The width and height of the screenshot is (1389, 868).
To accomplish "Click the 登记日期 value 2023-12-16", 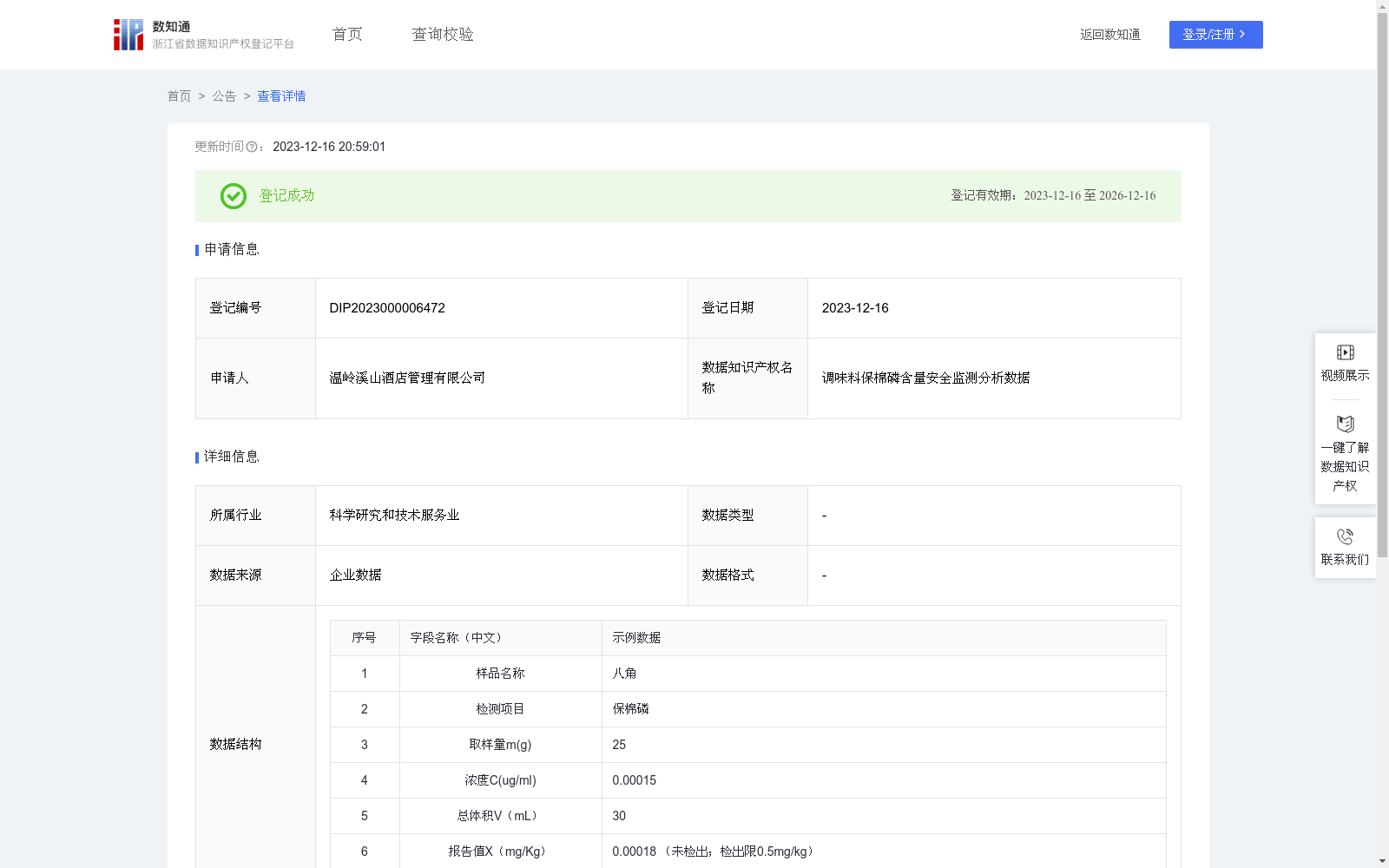I will pos(855,308).
